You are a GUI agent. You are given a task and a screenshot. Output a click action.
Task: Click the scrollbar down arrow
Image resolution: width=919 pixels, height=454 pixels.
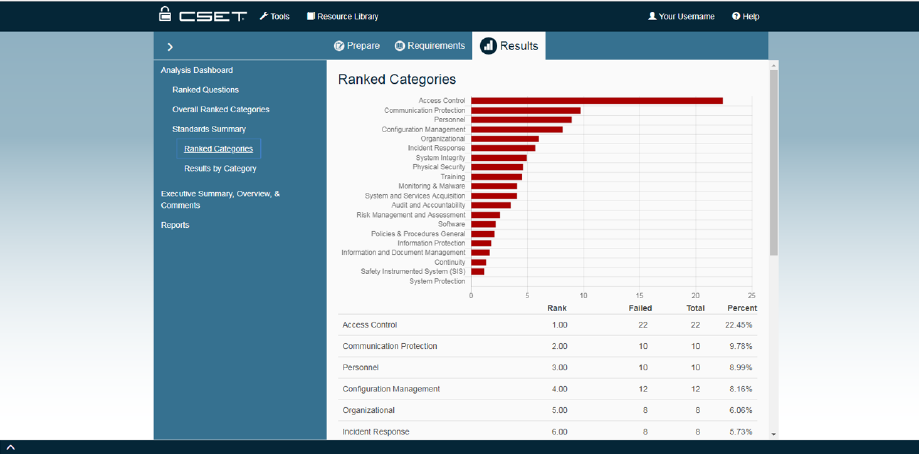point(774,434)
